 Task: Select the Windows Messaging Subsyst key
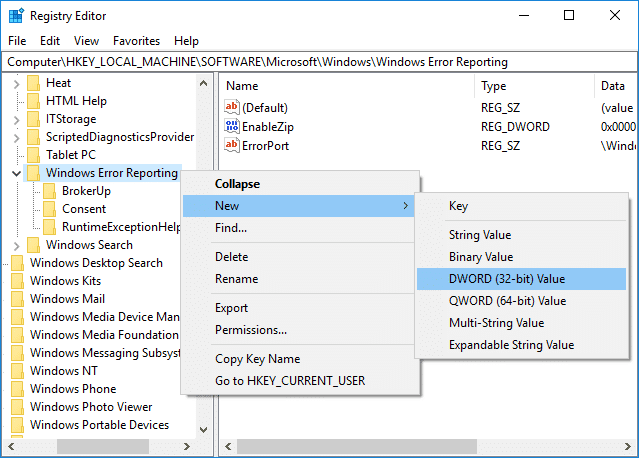coord(105,353)
